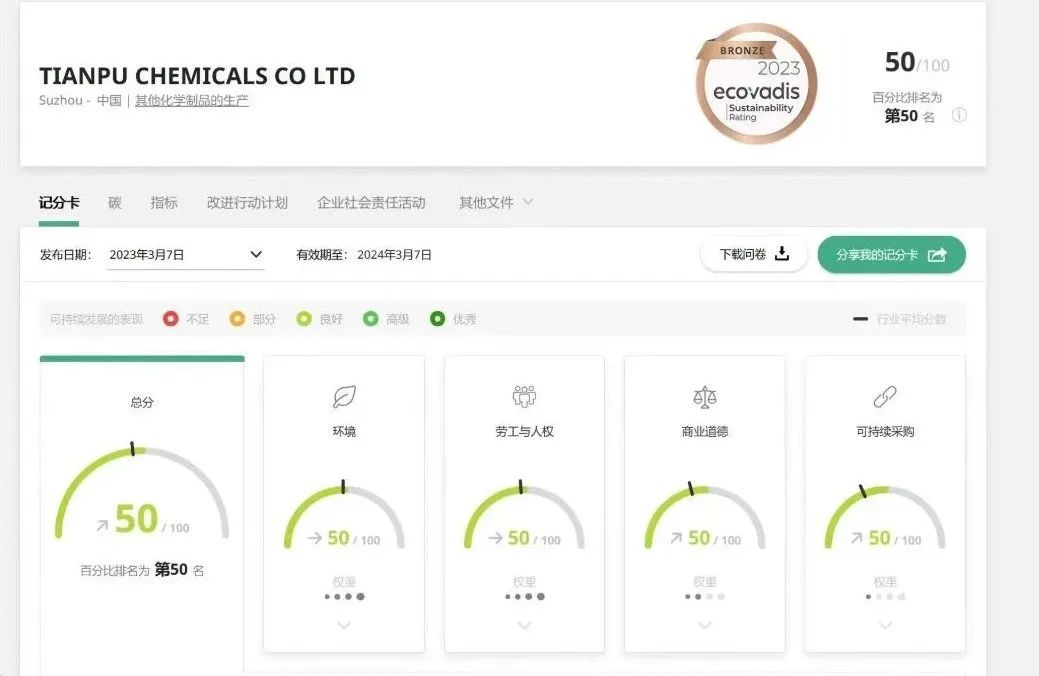Click the trend arrow beside 总分 score
This screenshot has height=676, width=1039.
coord(102,526)
